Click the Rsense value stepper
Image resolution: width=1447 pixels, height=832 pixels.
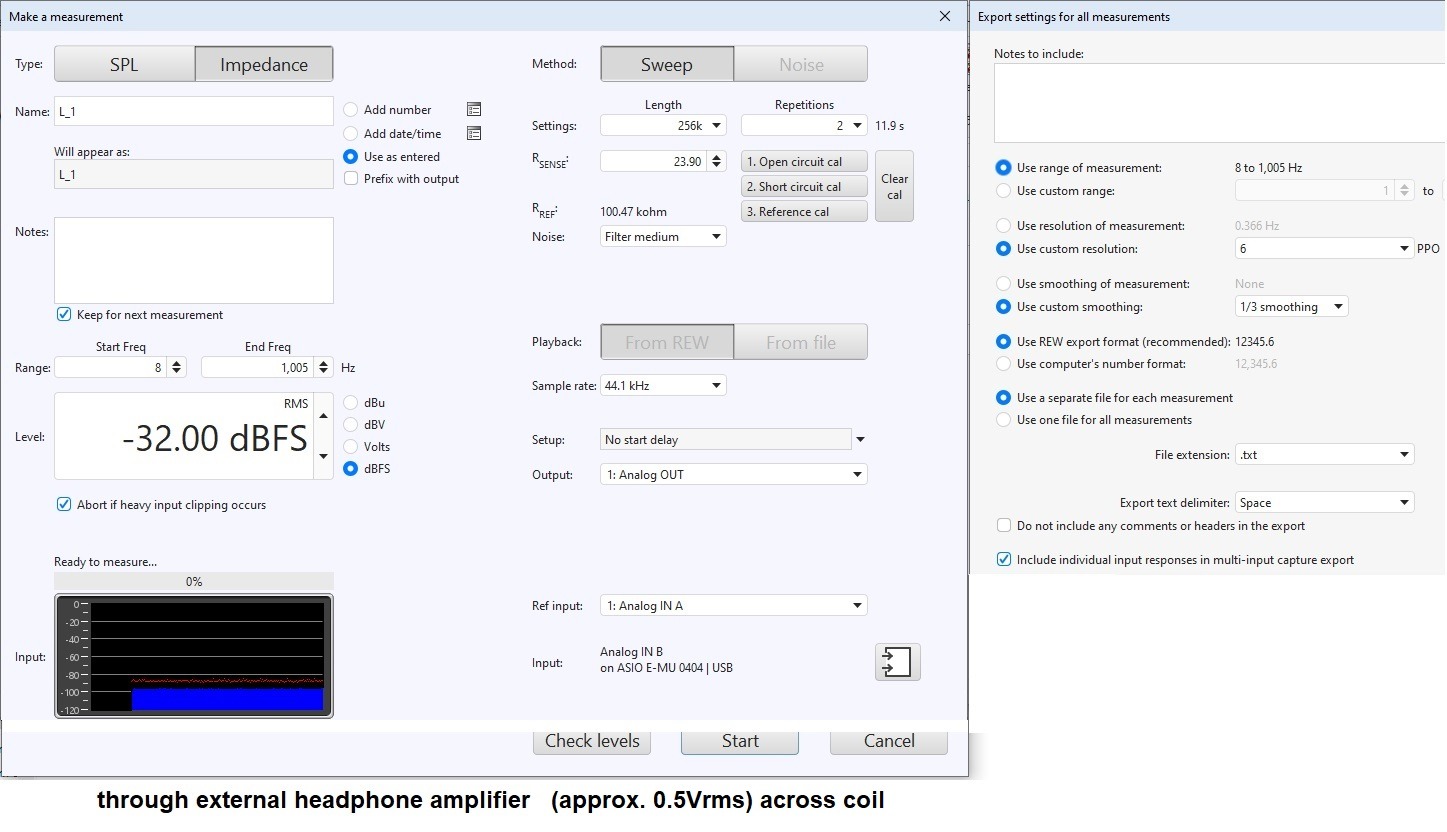click(x=717, y=162)
